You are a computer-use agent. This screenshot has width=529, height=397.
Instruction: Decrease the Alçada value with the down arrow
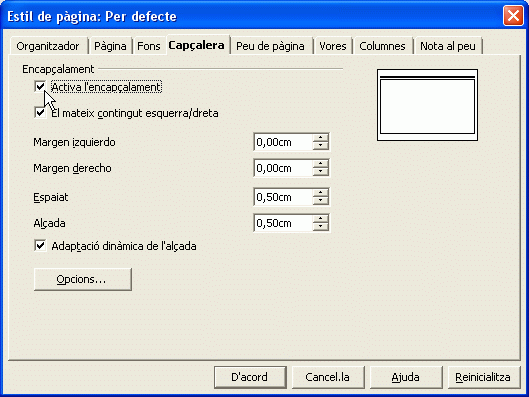pos(320,227)
